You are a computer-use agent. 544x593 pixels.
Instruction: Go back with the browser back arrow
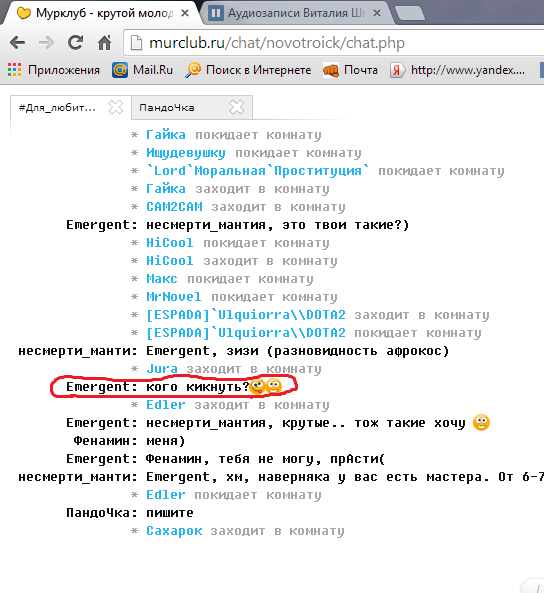(17, 43)
